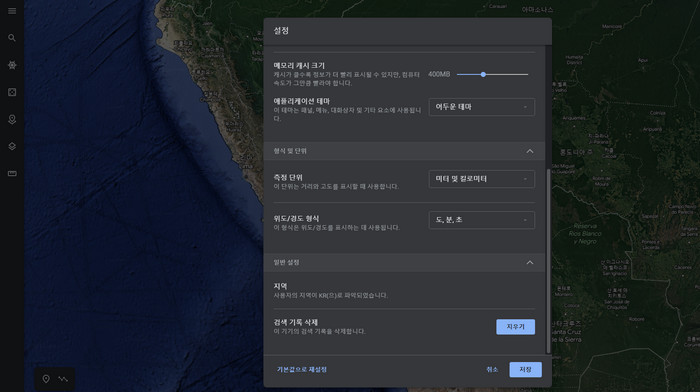This screenshot has width=700, height=392.
Task: Open the hamburger main menu
Action: pos(12,11)
